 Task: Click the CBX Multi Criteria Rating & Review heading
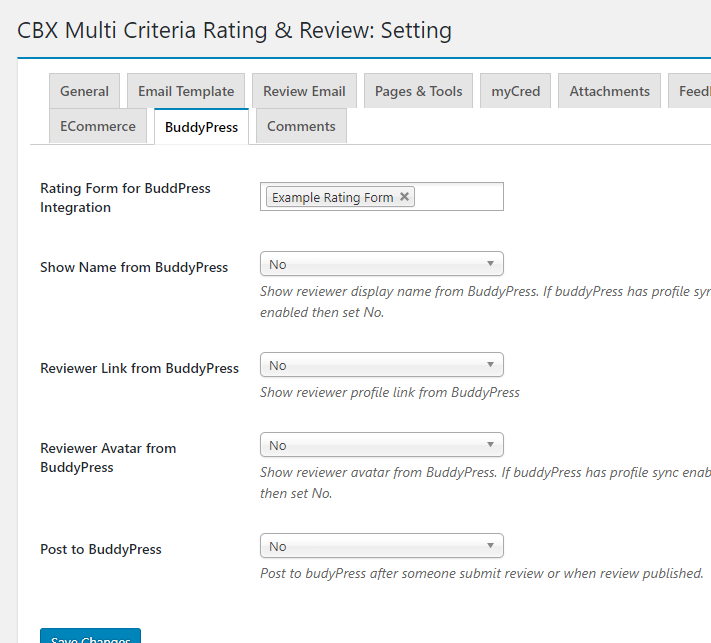click(x=234, y=30)
